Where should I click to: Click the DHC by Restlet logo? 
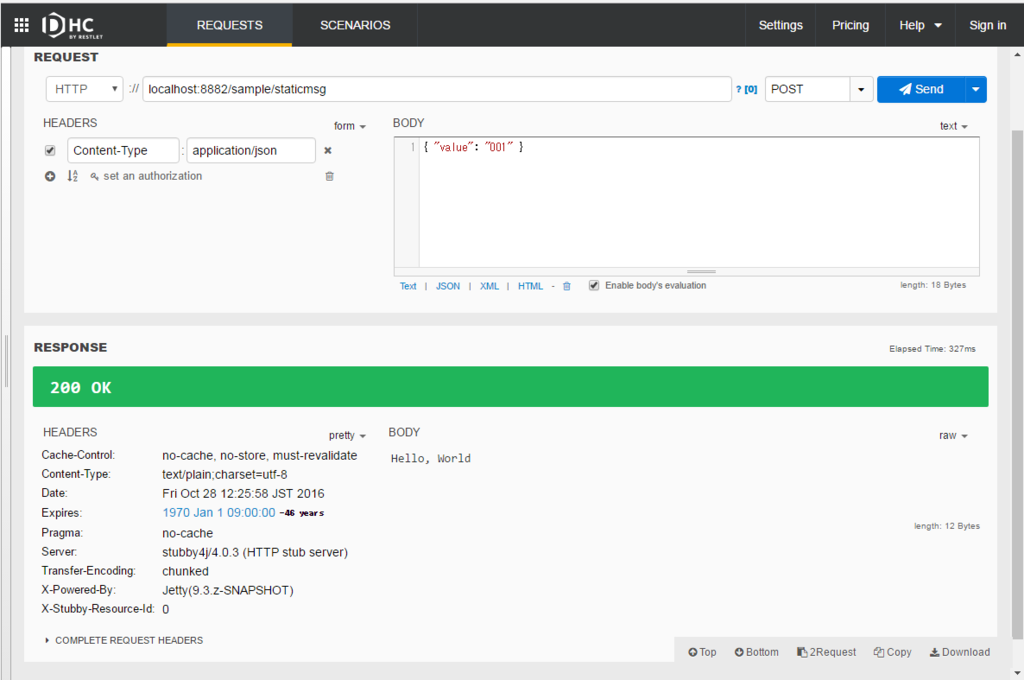tap(72, 25)
